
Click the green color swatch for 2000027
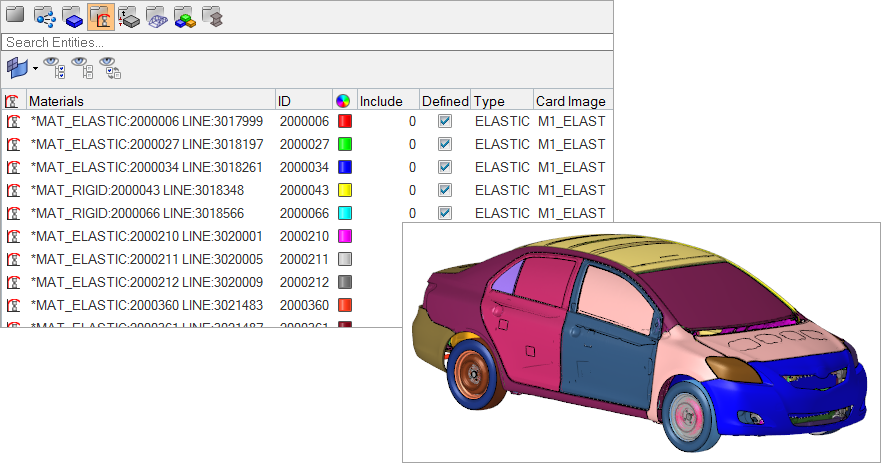tap(345, 144)
